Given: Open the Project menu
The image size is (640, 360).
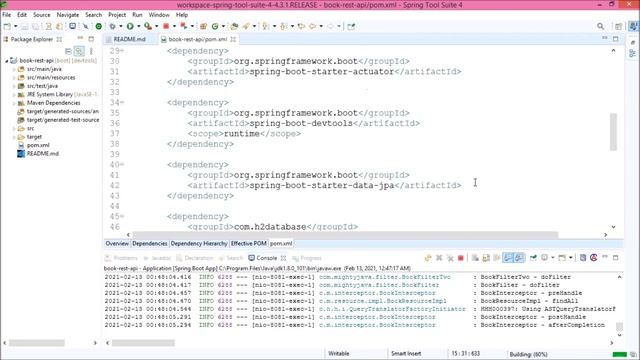Looking at the screenshot, I should tap(117, 15).
